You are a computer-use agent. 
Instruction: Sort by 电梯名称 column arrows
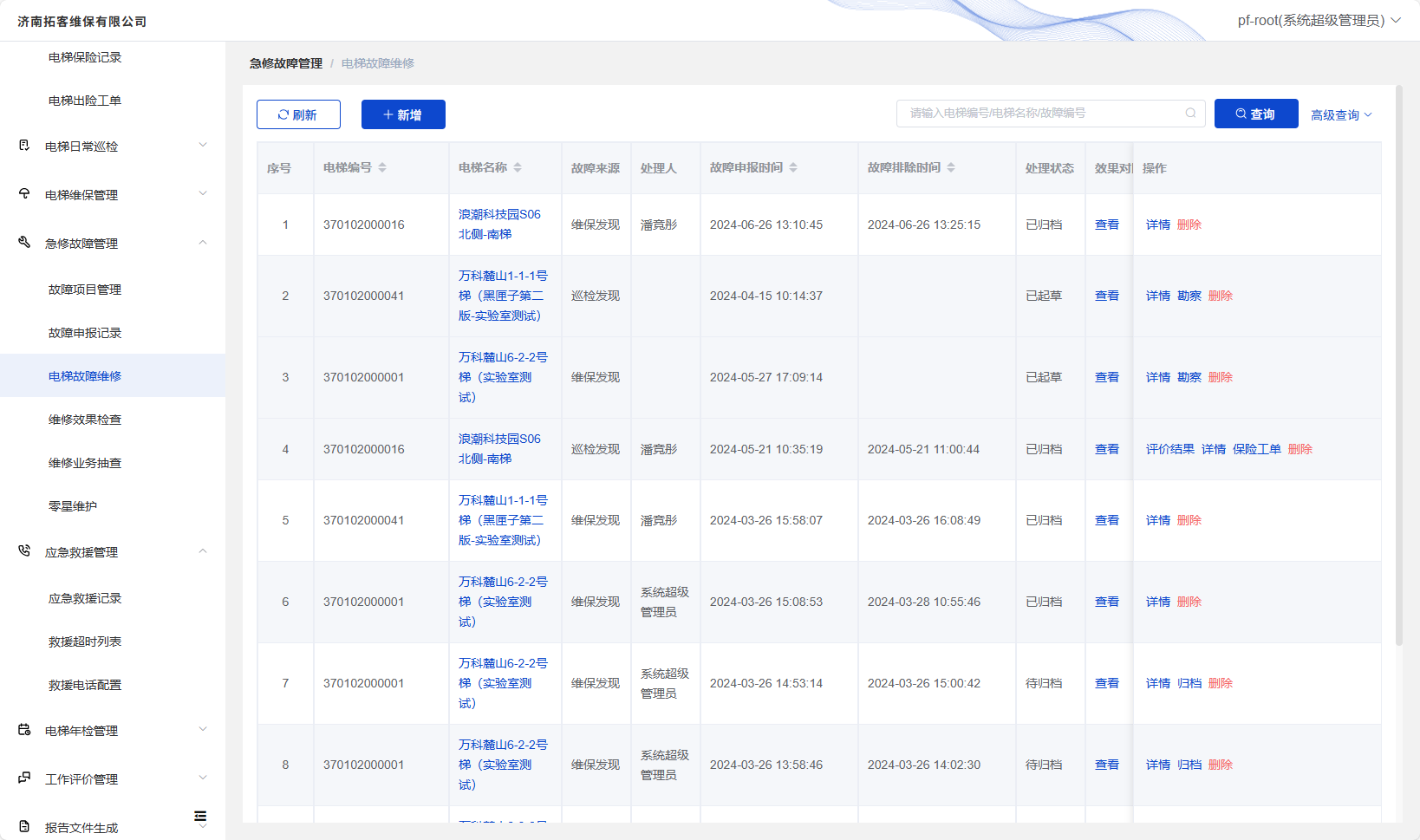point(518,167)
